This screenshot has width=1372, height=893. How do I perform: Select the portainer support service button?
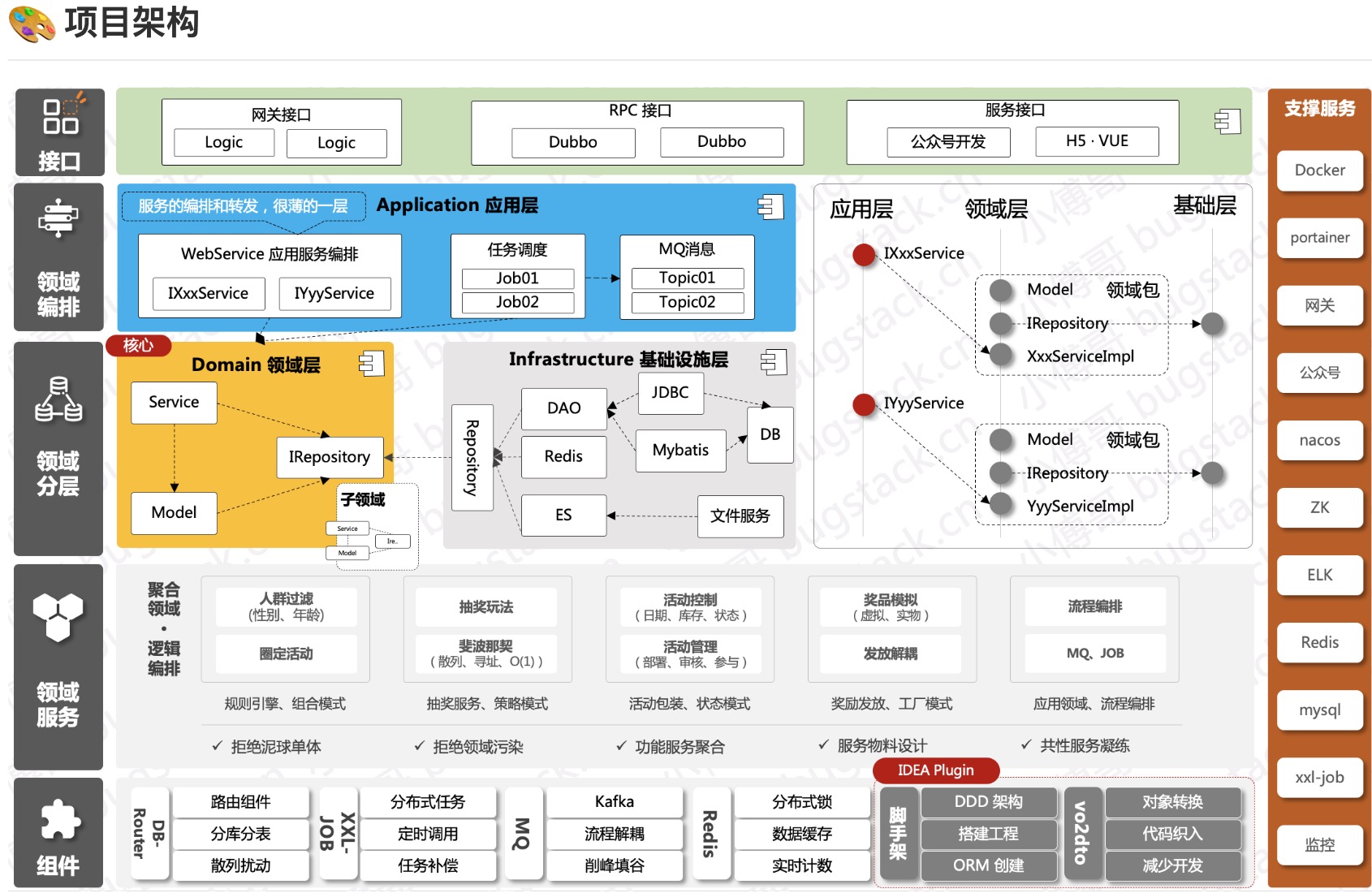point(1320,238)
